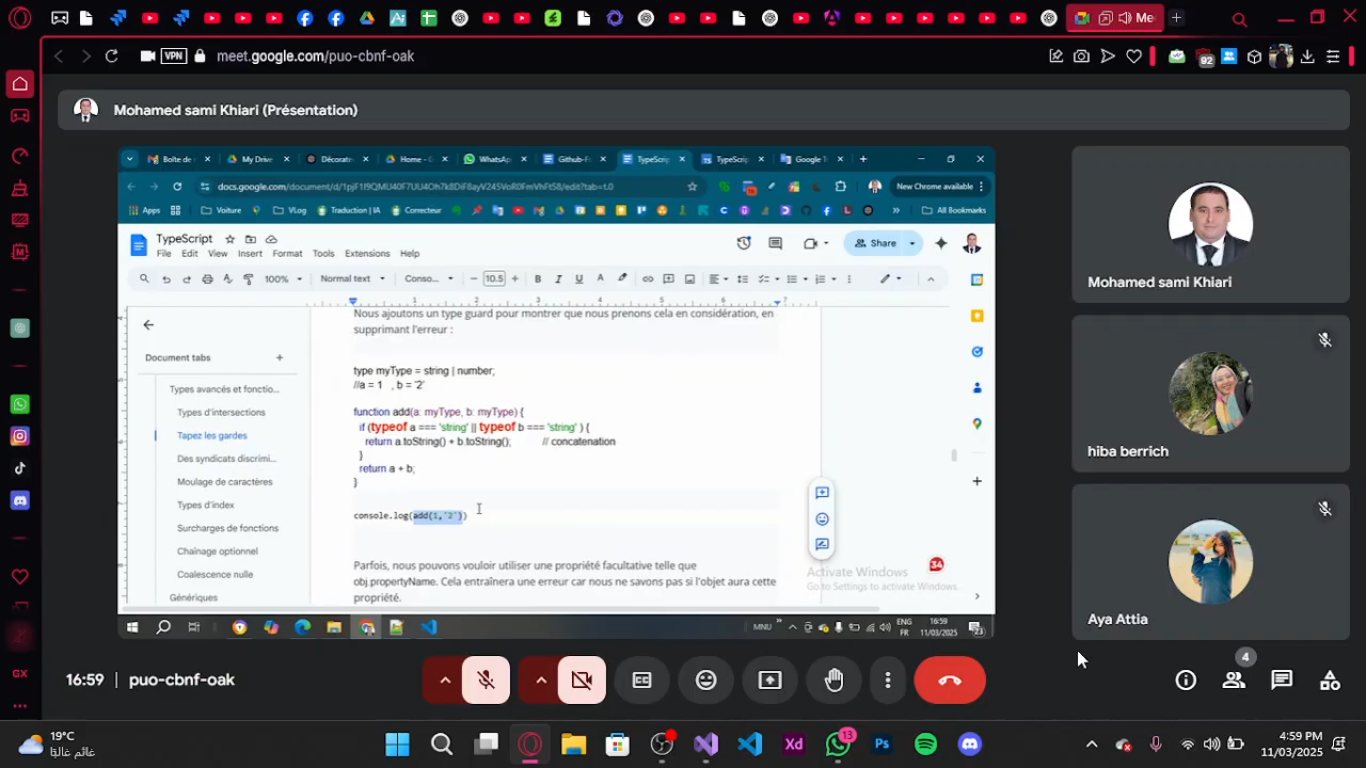This screenshot has height=768, width=1366.
Task: Toggle Bold in the shared Docs toolbar
Action: tap(538, 279)
